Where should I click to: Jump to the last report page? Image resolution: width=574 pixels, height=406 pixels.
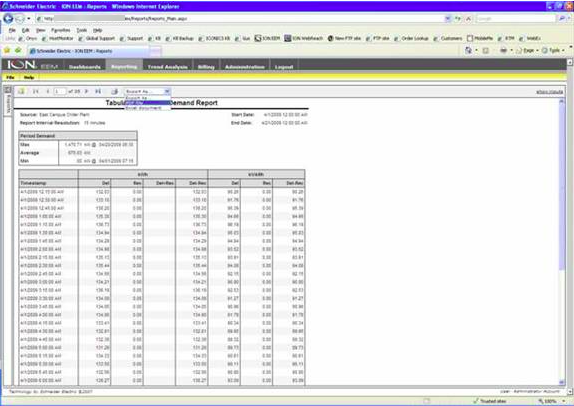pyautogui.click(x=98, y=91)
